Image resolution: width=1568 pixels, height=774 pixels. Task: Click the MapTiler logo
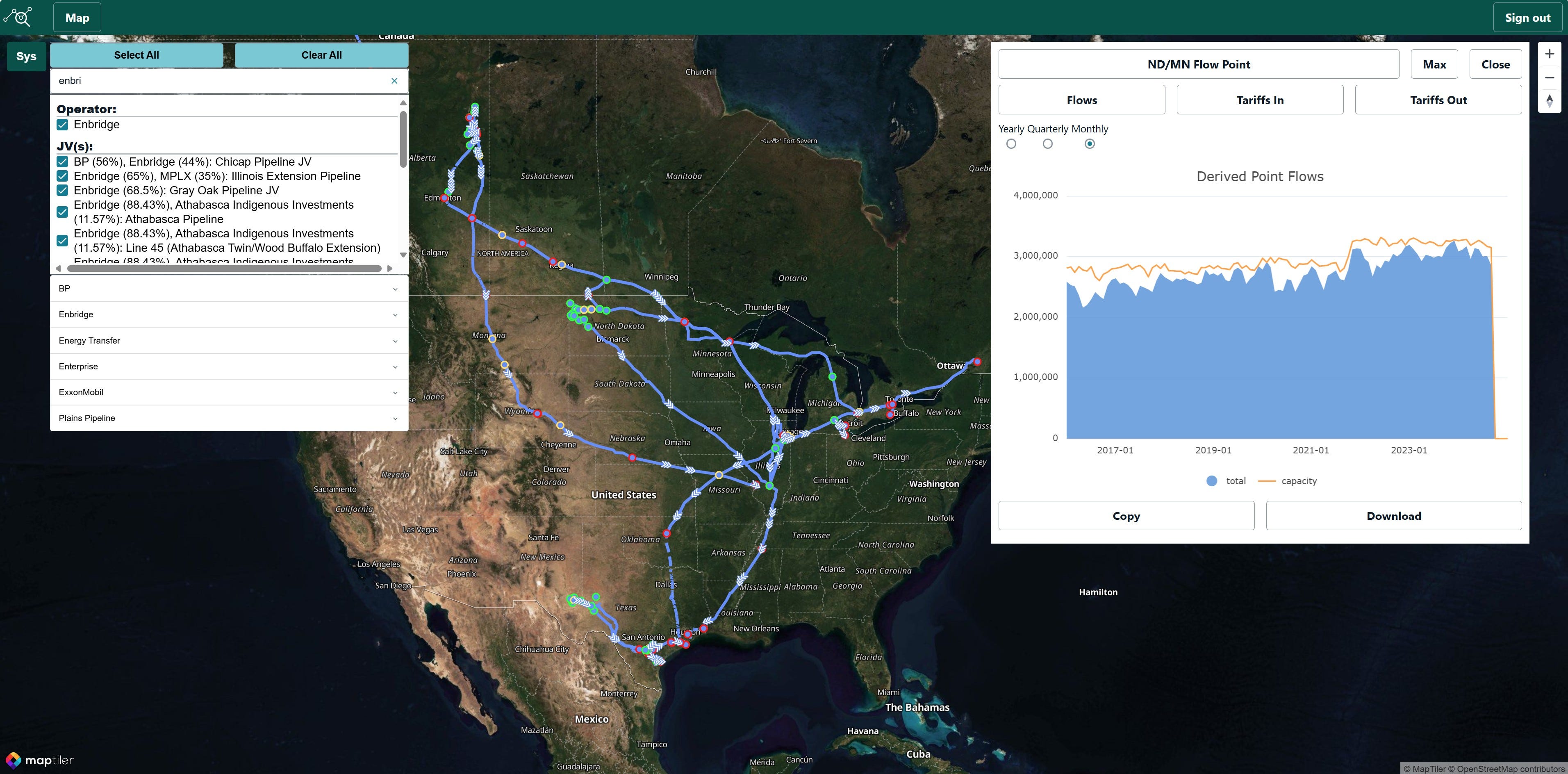click(40, 760)
